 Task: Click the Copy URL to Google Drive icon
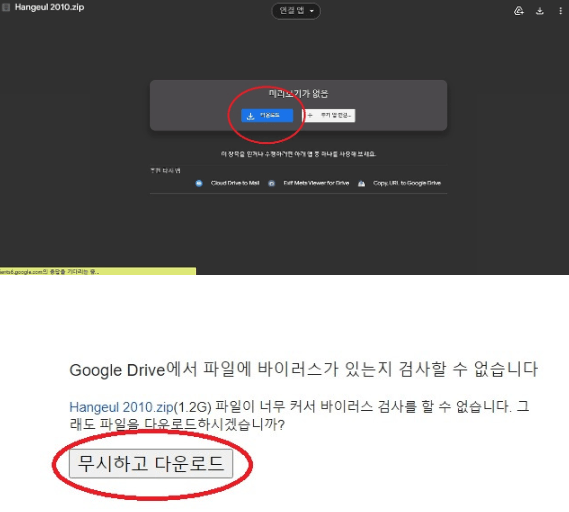361,183
